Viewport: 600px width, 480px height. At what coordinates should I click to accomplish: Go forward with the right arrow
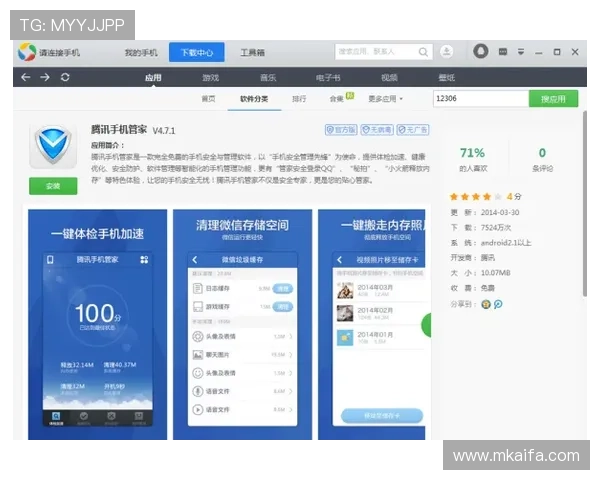45,77
